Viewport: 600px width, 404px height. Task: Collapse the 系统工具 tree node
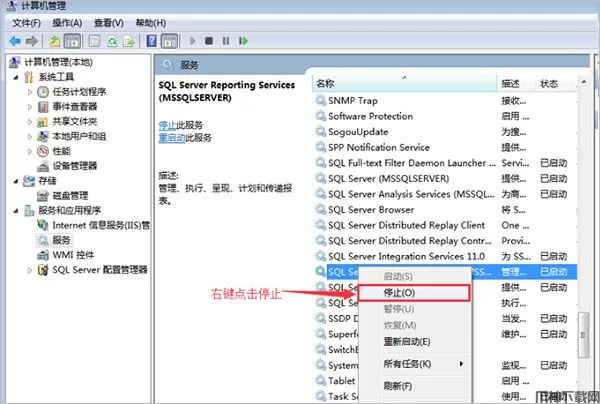click(x=16, y=77)
